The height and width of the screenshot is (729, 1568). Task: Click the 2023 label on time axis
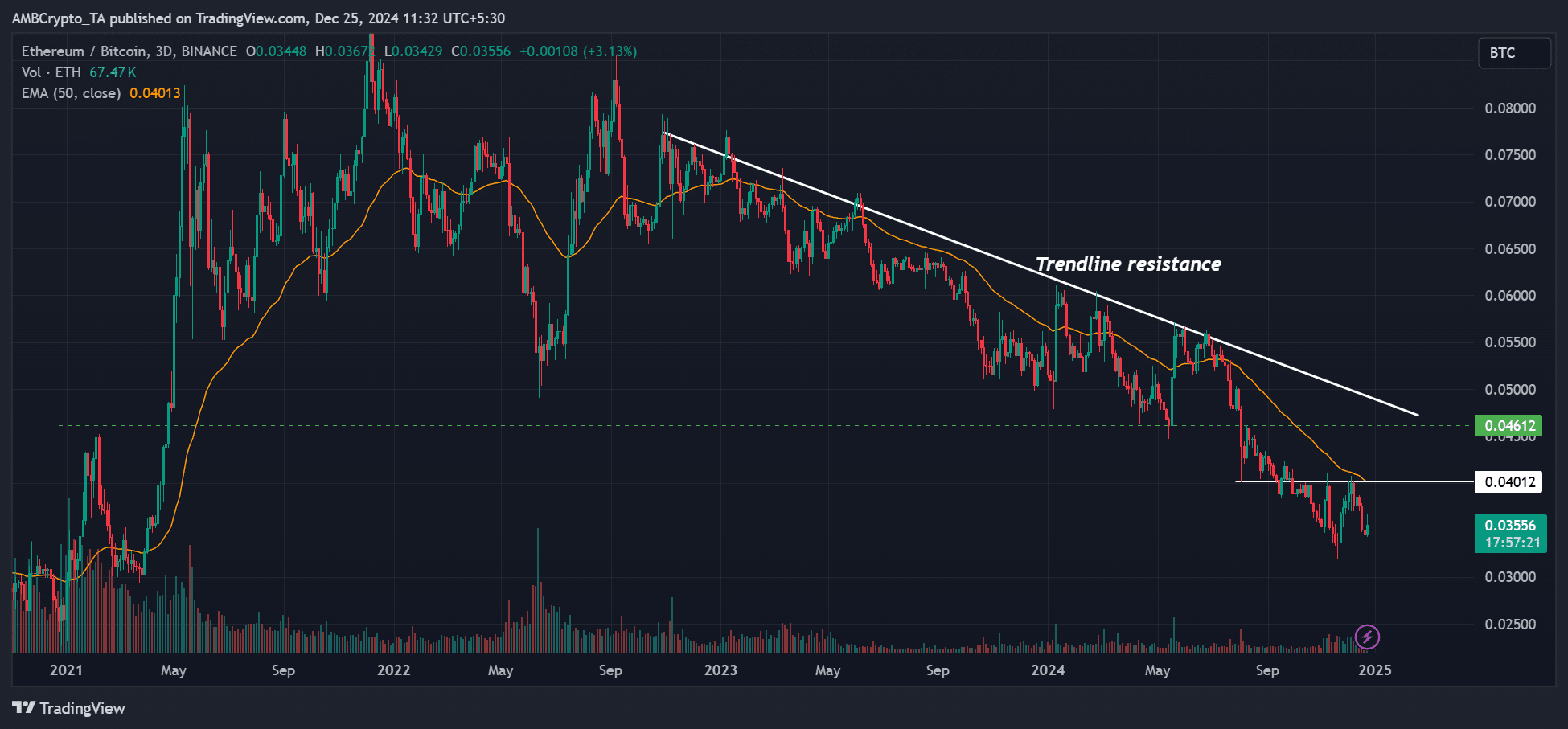720,670
